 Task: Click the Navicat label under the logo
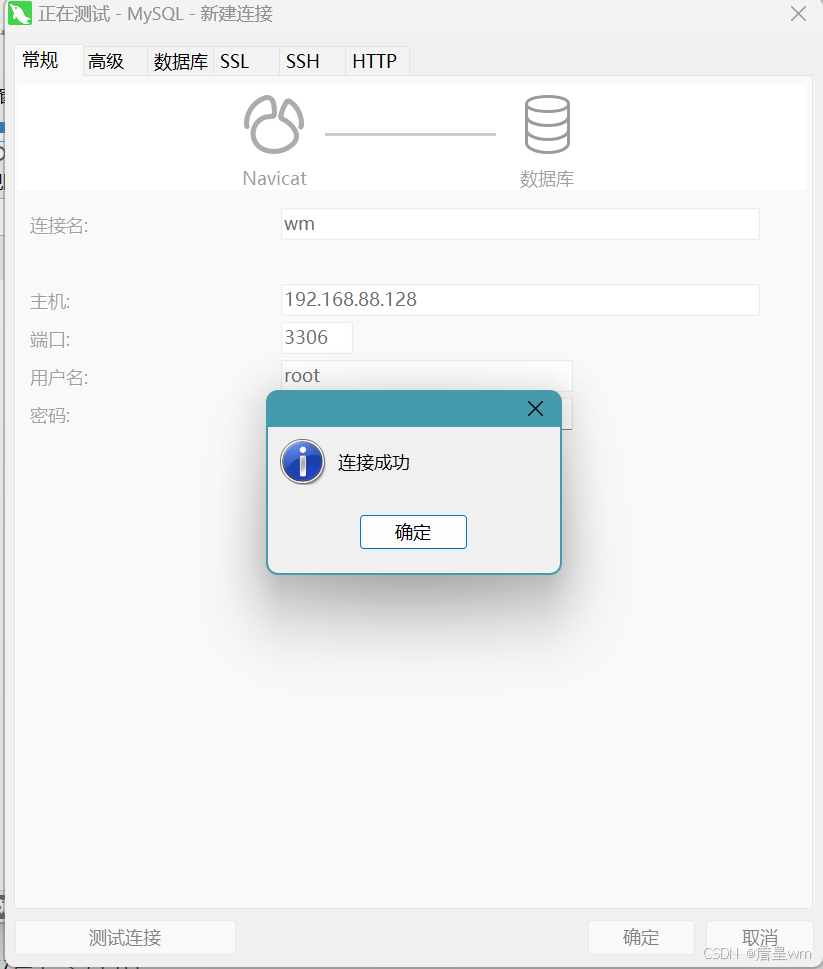274,178
